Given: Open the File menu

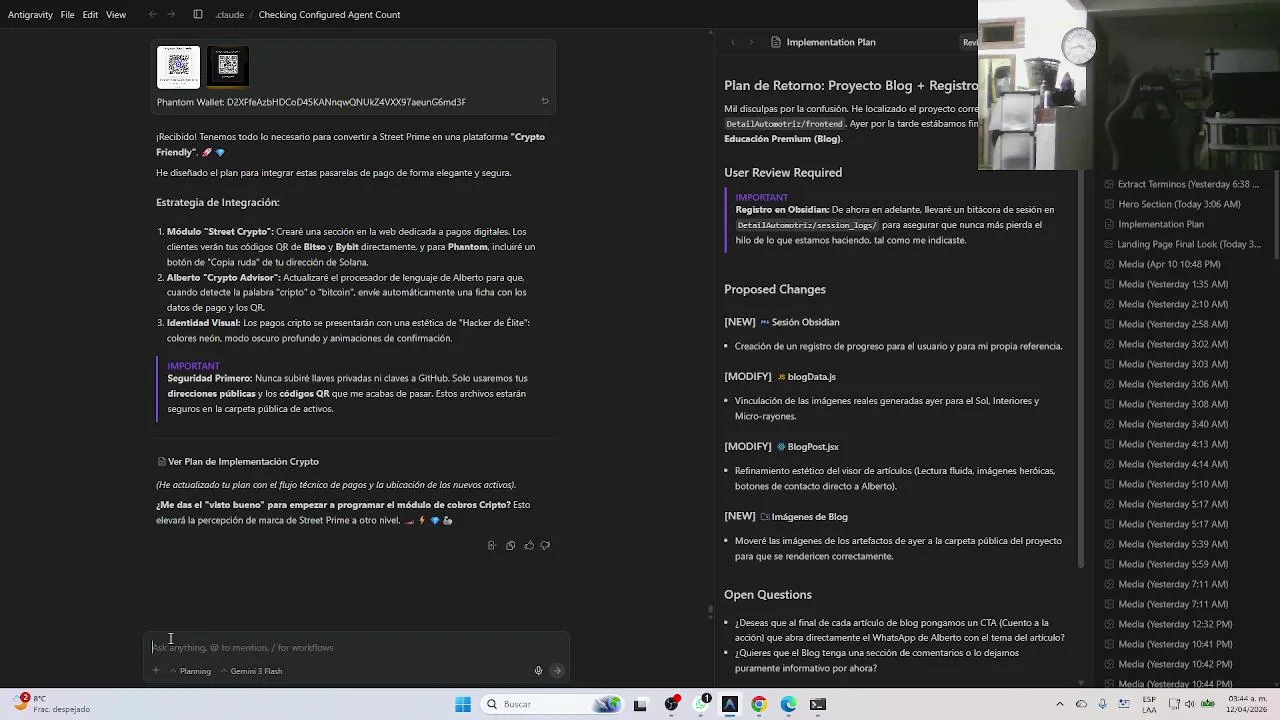Looking at the screenshot, I should click(x=67, y=15).
